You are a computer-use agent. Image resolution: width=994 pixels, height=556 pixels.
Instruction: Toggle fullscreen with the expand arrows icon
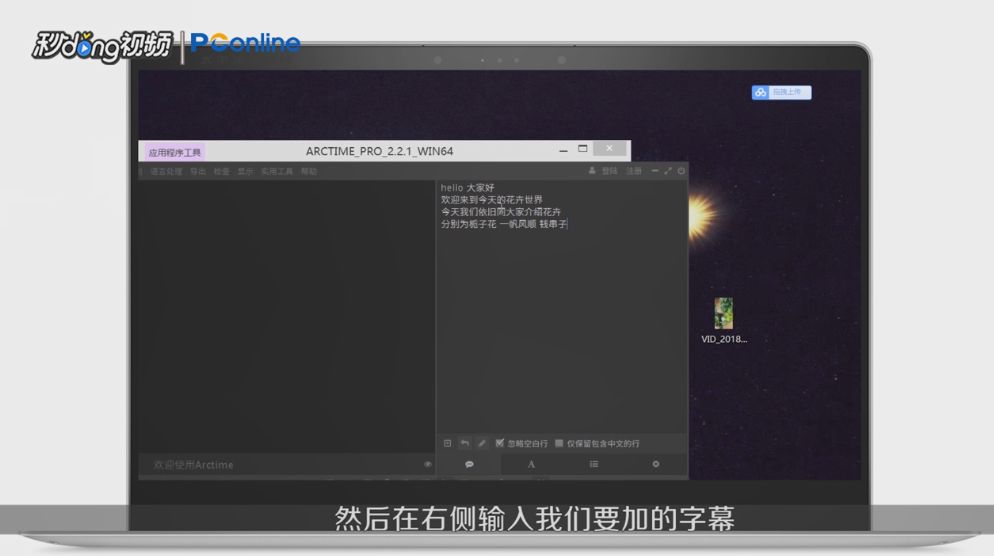pos(668,171)
